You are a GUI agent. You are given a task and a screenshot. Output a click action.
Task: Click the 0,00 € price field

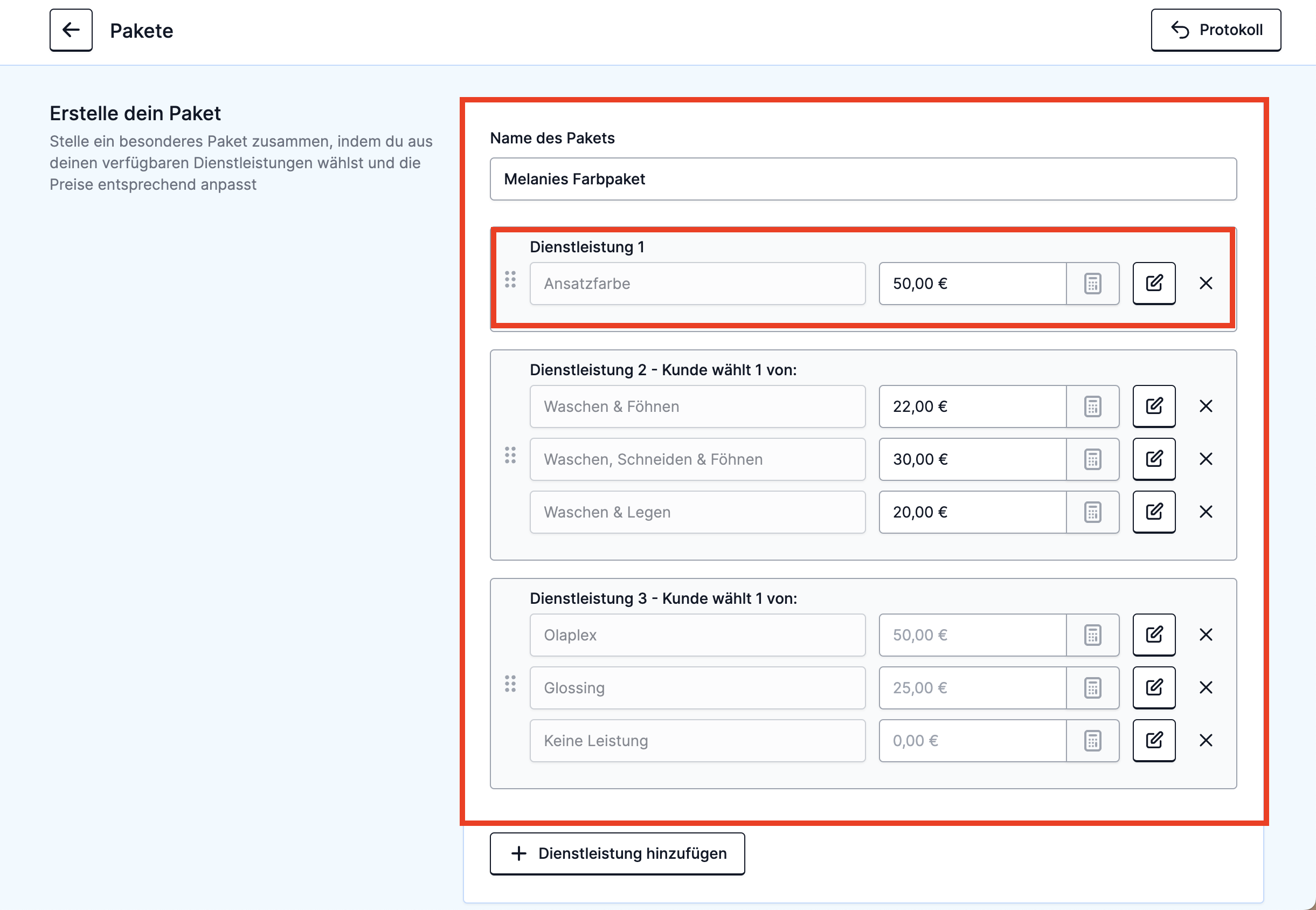tap(972, 741)
